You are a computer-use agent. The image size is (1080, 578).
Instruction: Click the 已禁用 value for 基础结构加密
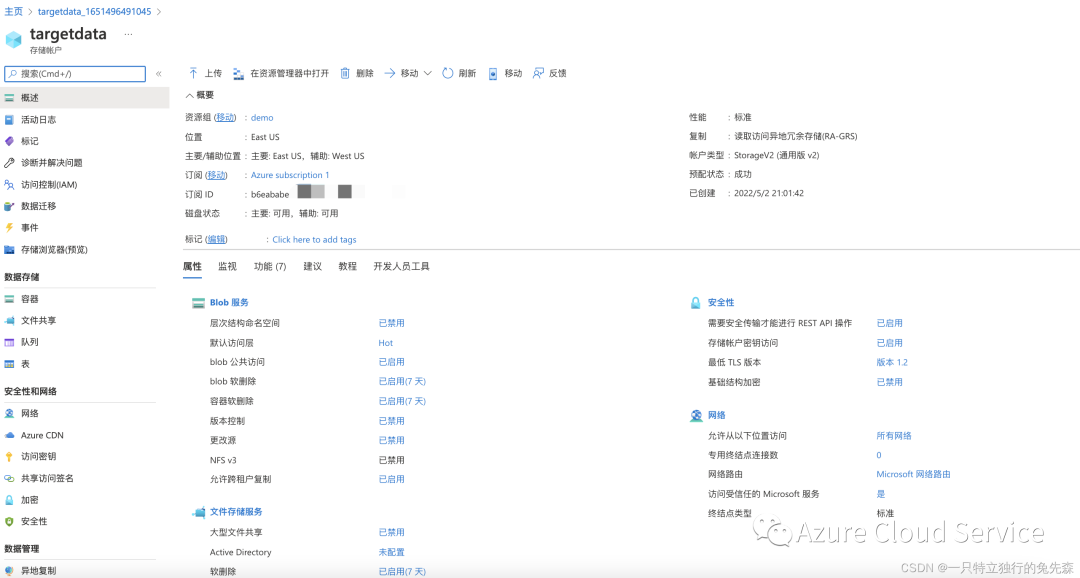[889, 382]
